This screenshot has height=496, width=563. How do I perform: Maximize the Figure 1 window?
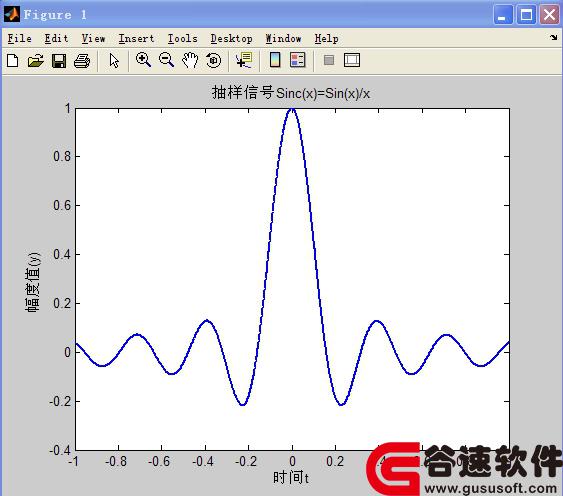(x=526, y=15)
